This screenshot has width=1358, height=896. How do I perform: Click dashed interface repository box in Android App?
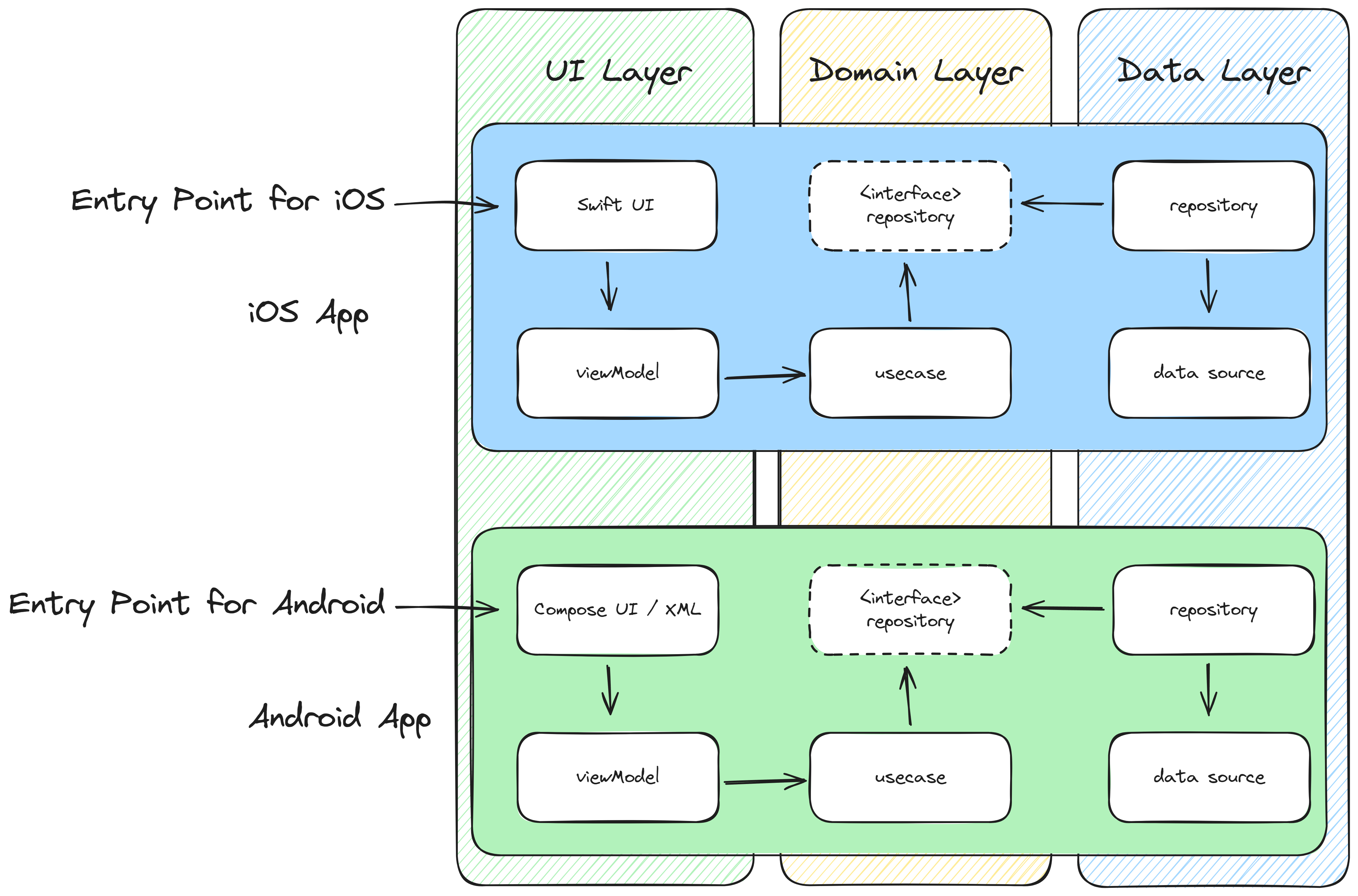pyautogui.click(x=910, y=610)
